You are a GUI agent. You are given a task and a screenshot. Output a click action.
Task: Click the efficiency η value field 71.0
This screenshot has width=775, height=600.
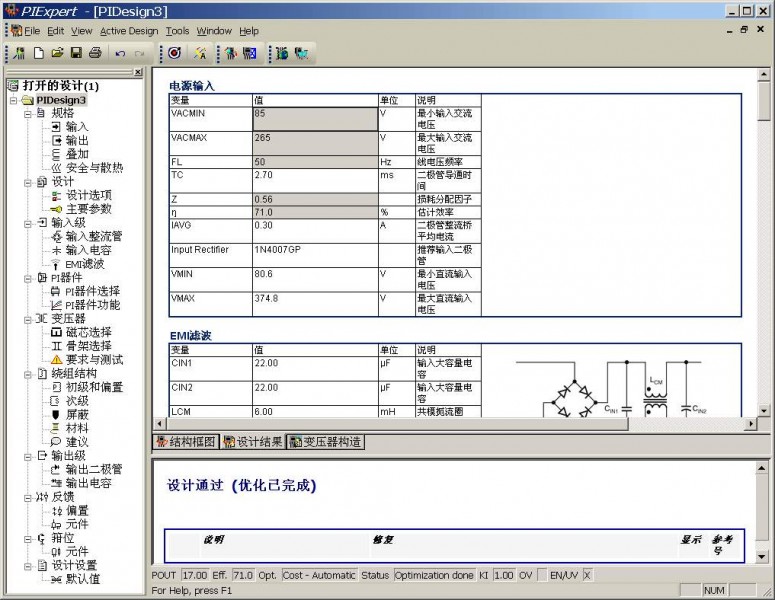[x=313, y=213]
